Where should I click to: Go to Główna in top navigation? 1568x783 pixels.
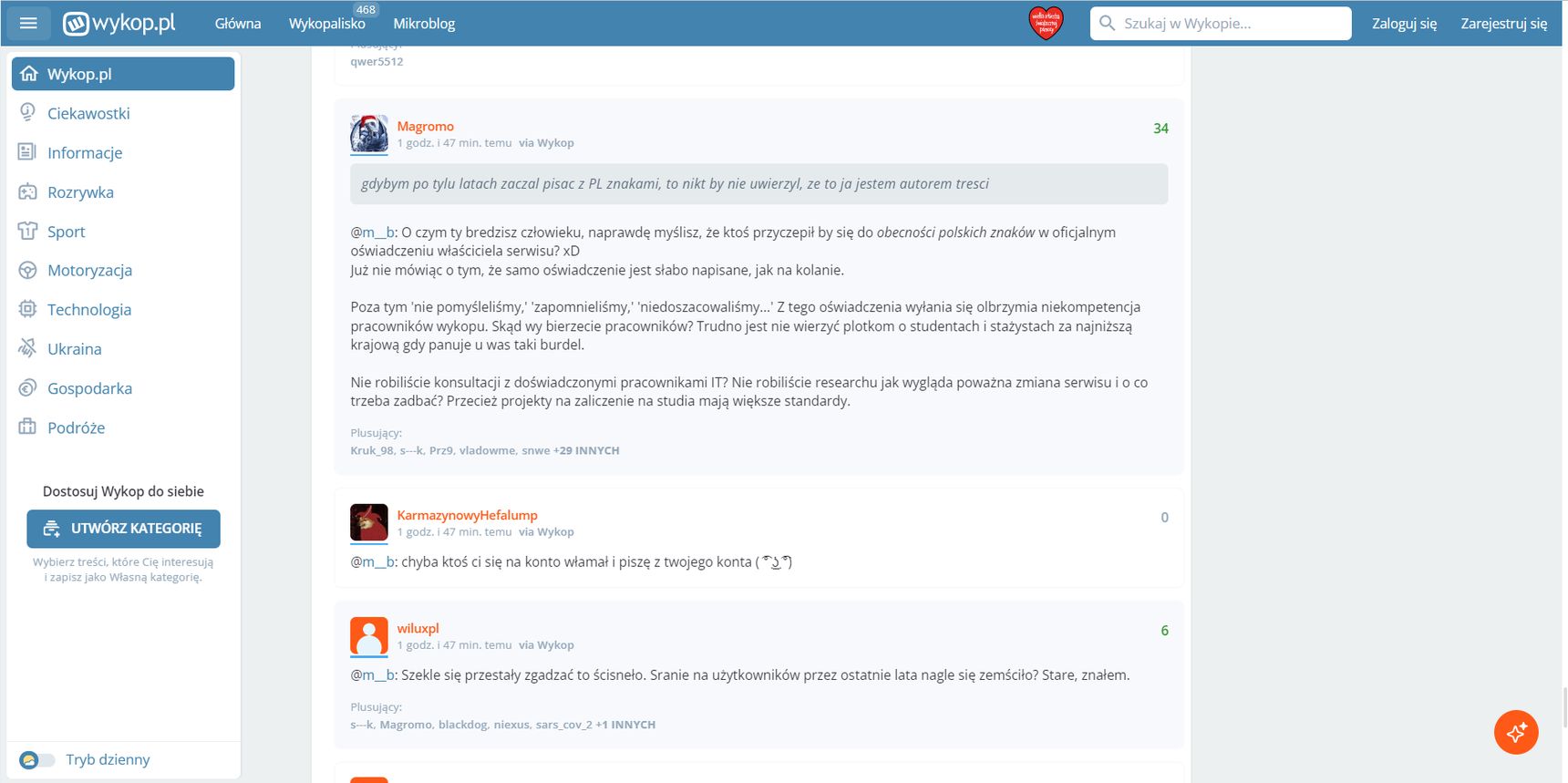tap(238, 24)
